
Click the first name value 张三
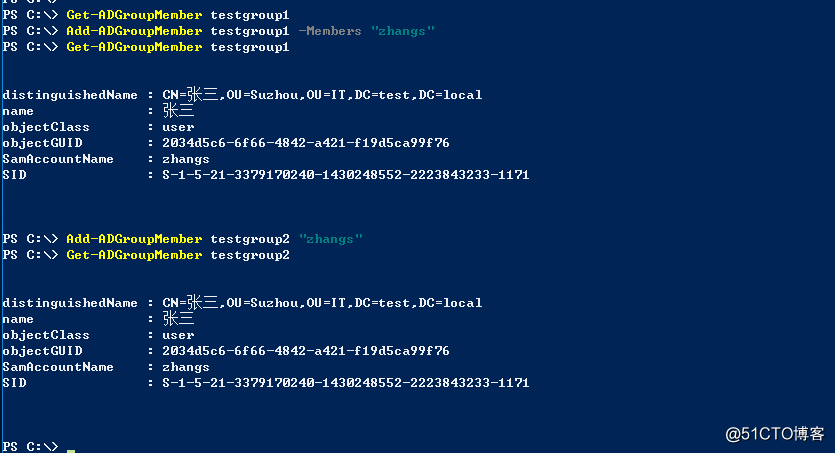[178, 111]
